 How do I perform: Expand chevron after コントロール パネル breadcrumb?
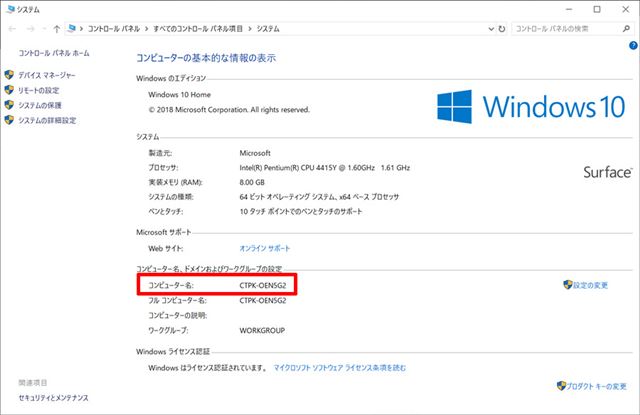[x=146, y=29]
